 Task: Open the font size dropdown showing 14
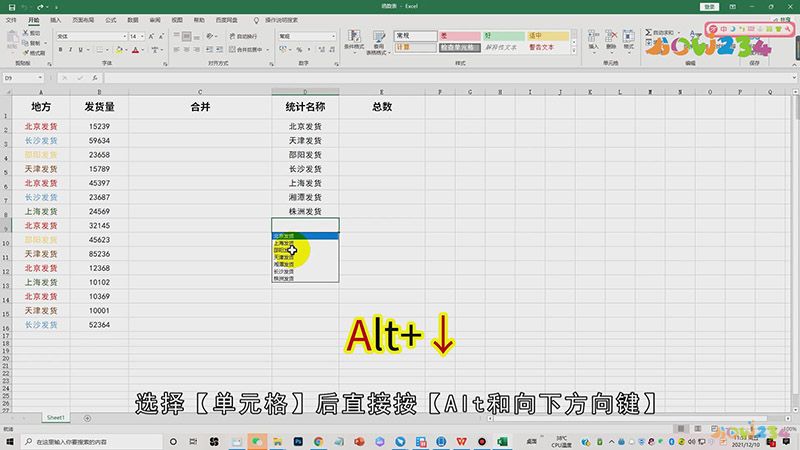(142, 37)
